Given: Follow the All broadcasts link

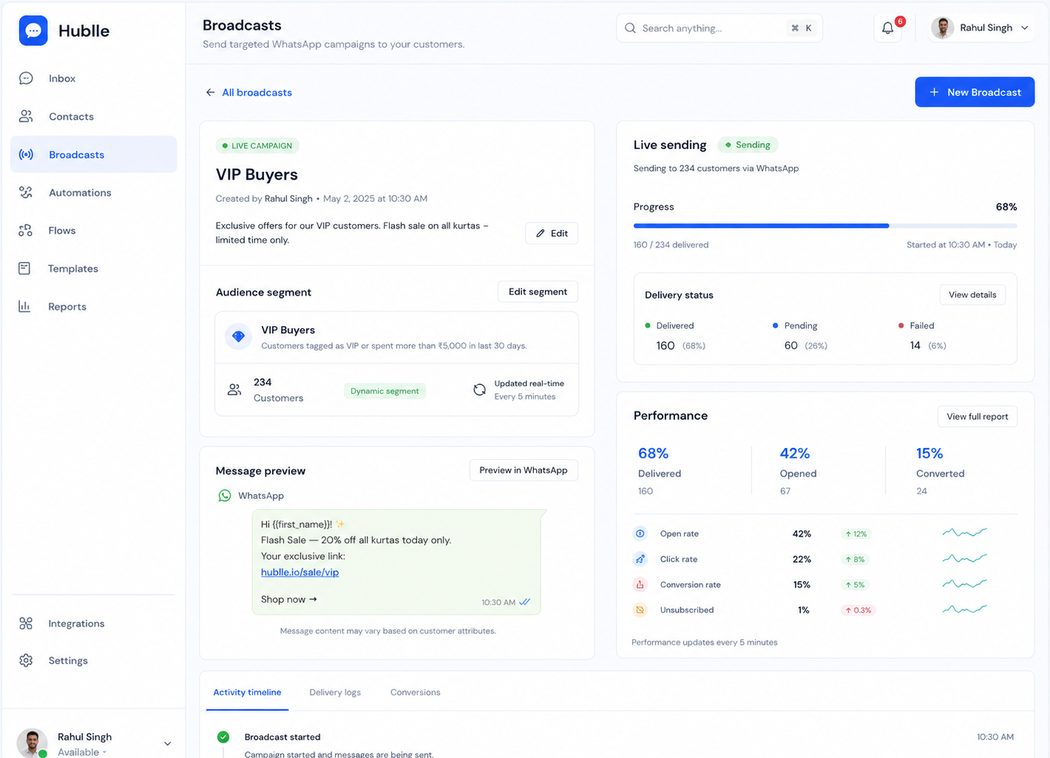Looking at the screenshot, I should (x=257, y=92).
